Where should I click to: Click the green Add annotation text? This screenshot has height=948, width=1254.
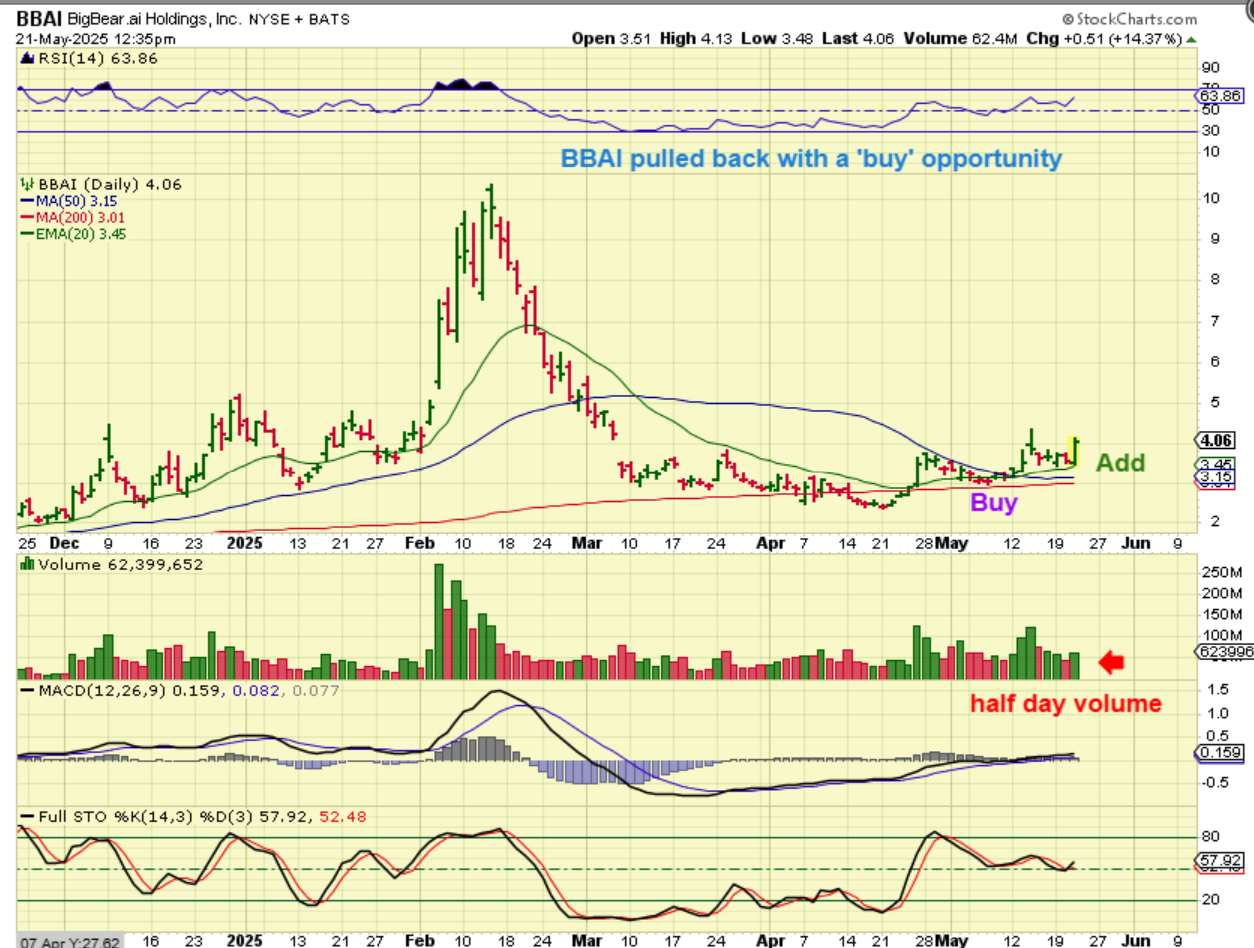click(x=1121, y=463)
